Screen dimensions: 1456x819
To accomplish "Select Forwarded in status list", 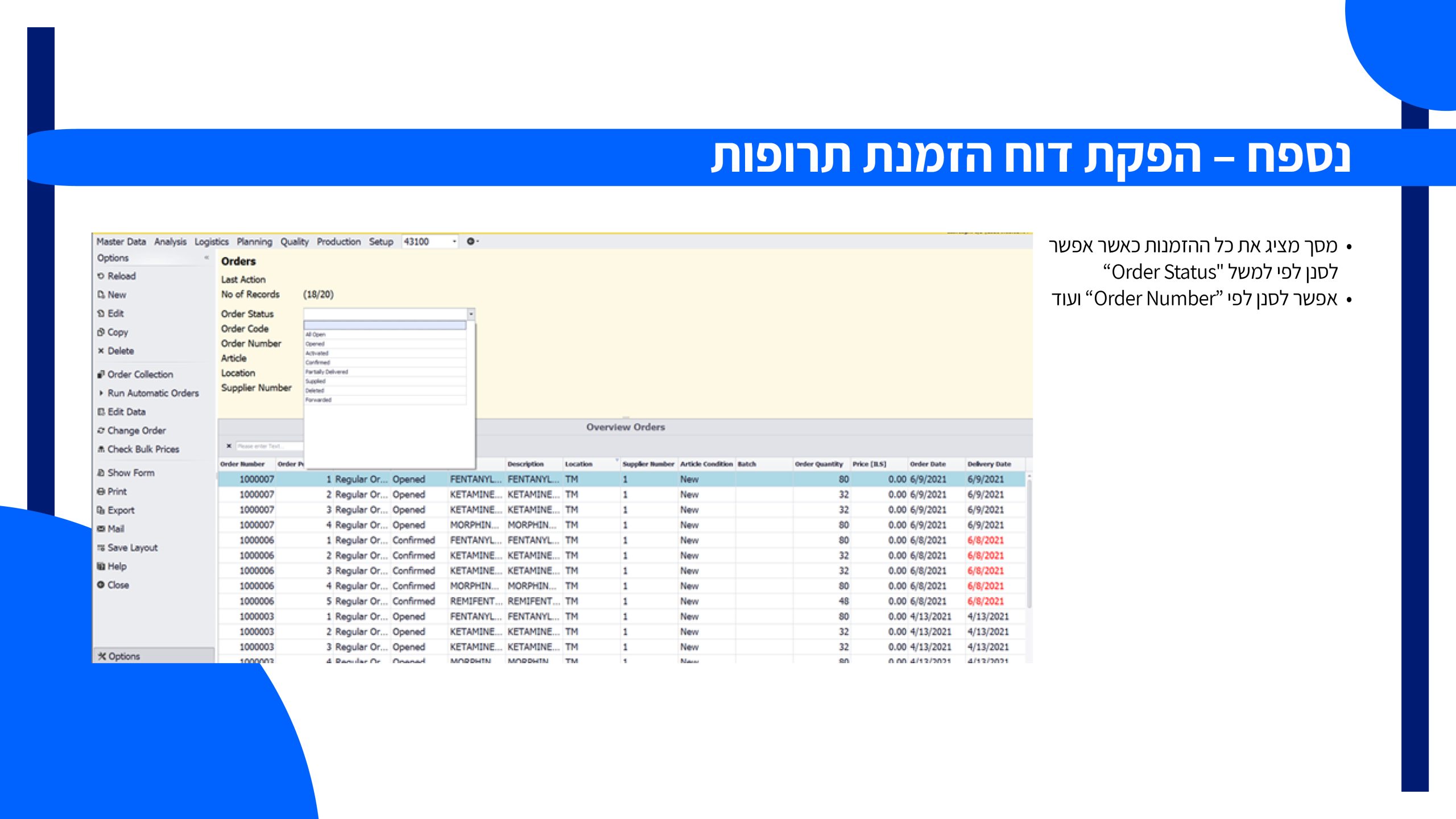I will pos(385,400).
